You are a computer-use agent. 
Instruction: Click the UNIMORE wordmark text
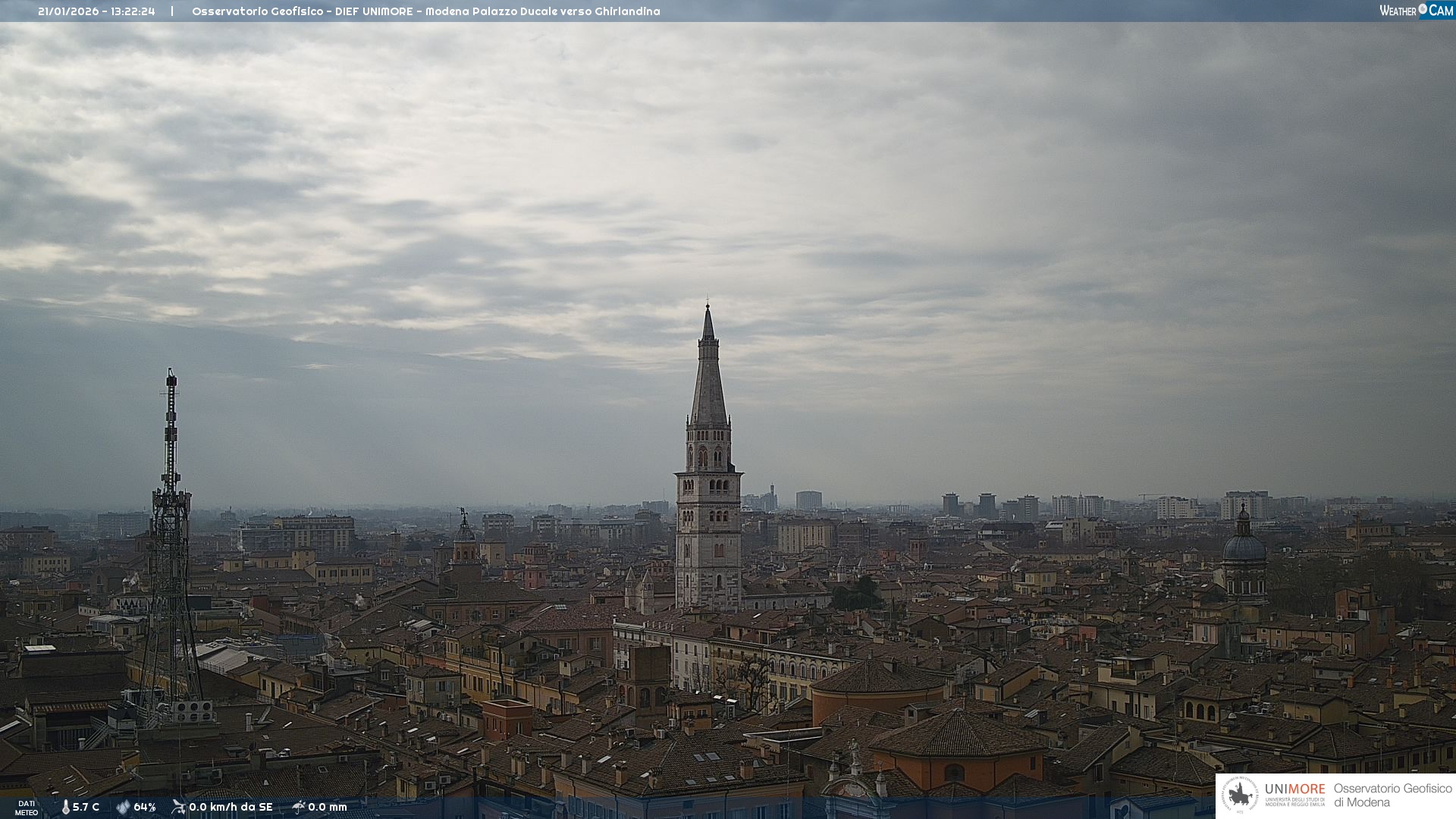point(1294,789)
